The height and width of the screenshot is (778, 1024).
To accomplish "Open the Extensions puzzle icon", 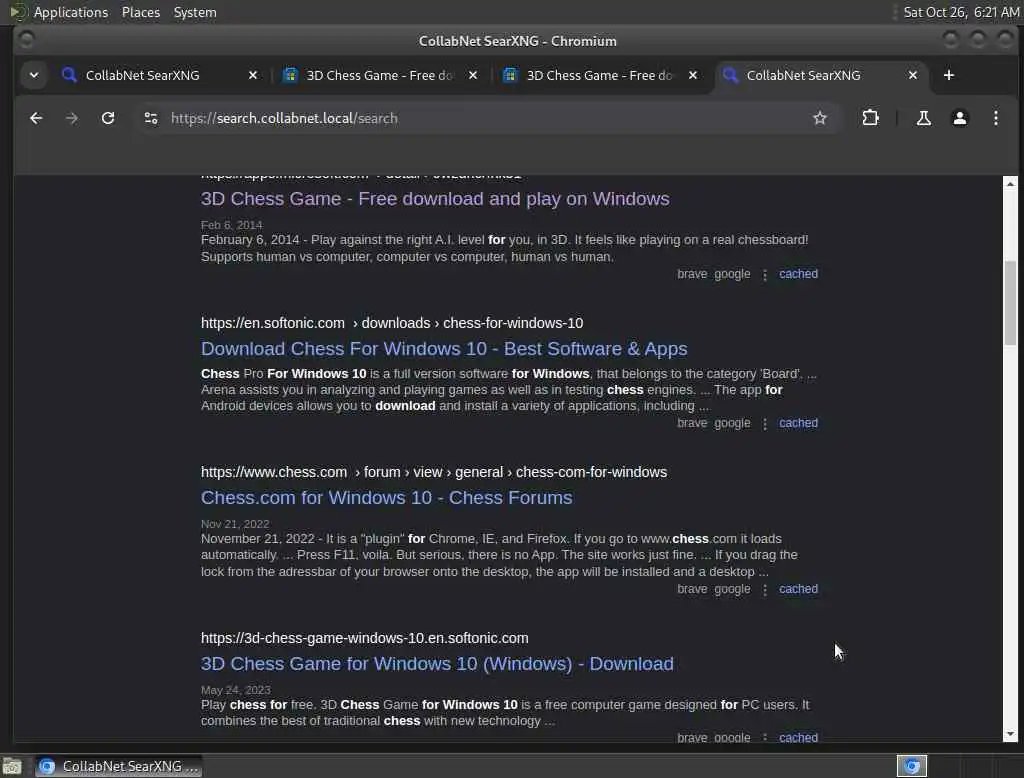I will point(870,118).
